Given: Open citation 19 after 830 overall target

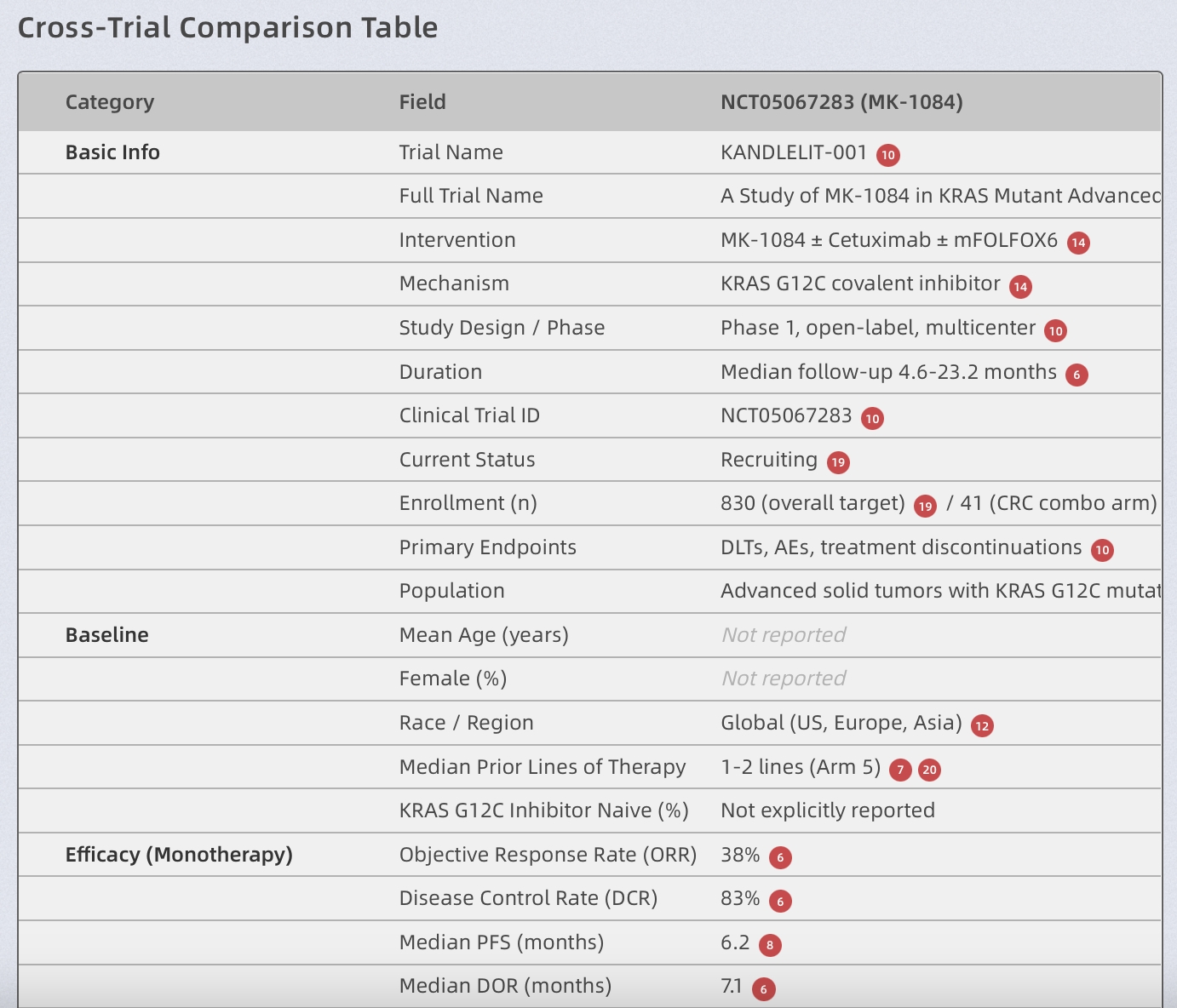Looking at the screenshot, I should tap(926, 507).
